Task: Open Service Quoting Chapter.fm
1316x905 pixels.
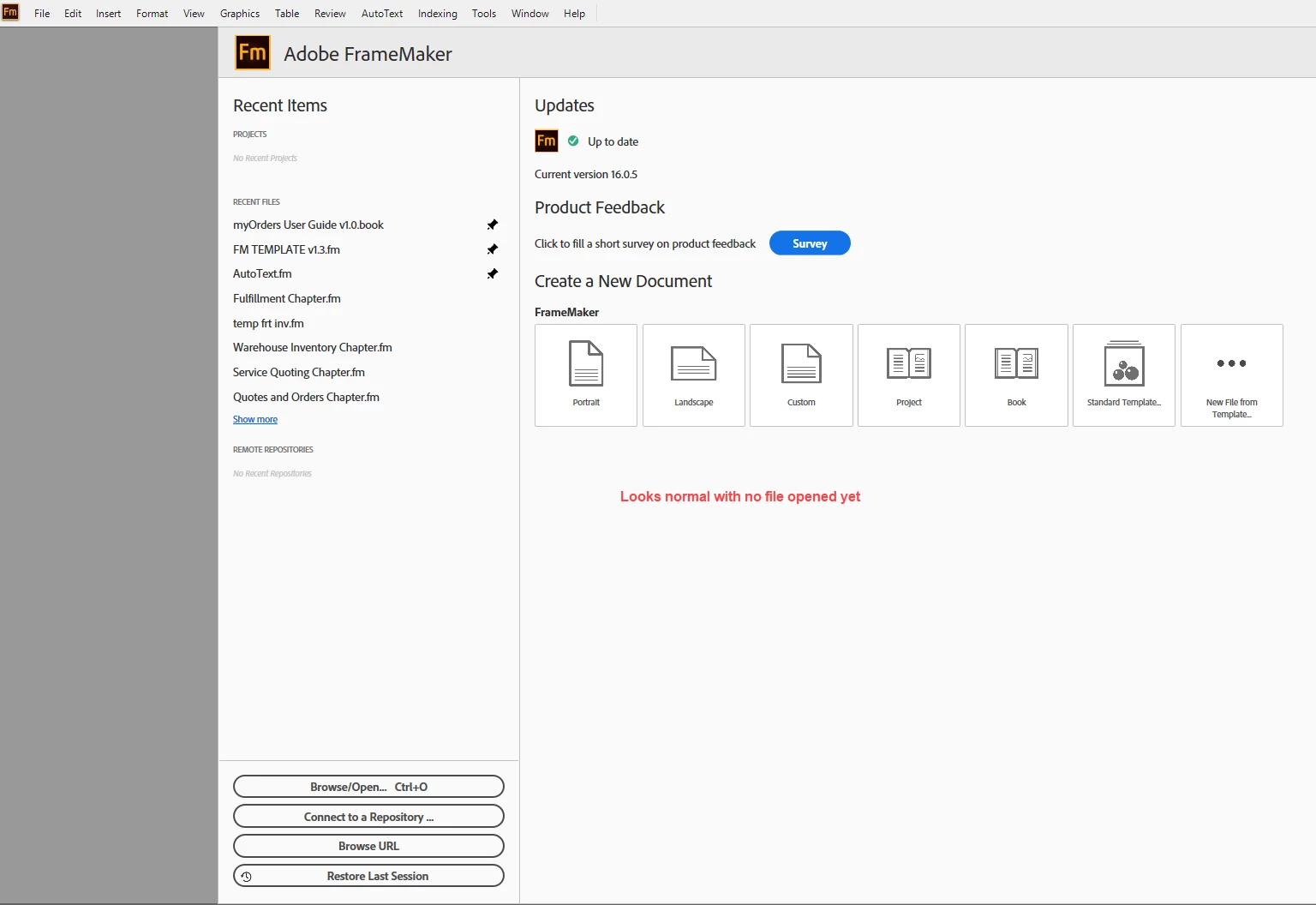Action: 299,372
